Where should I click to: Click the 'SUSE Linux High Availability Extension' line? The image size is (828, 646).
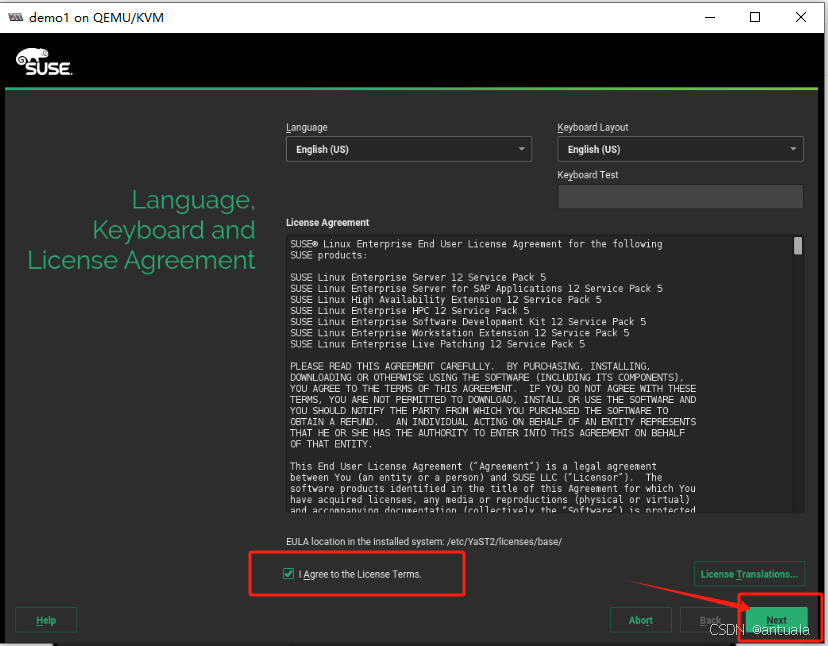point(446,299)
